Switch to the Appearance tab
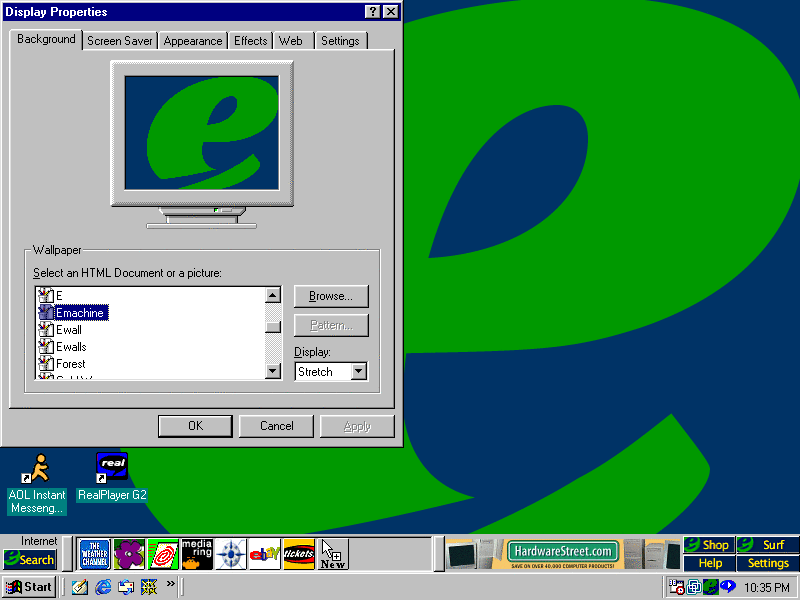Screen dimensions: 800x600 tap(193, 41)
